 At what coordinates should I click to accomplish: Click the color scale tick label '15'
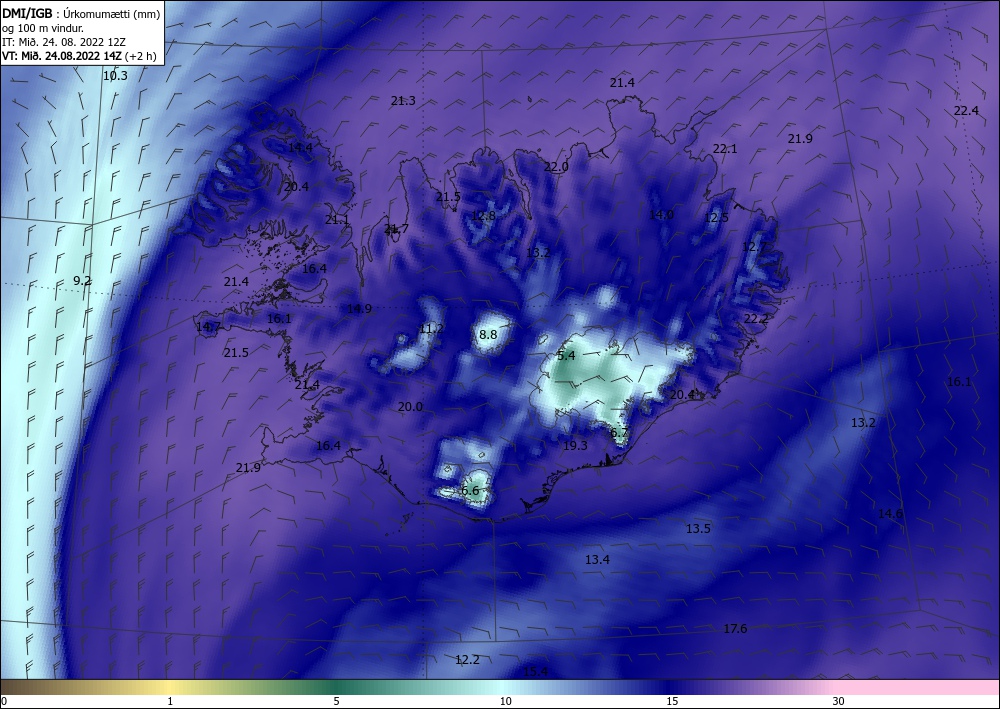tap(672, 702)
